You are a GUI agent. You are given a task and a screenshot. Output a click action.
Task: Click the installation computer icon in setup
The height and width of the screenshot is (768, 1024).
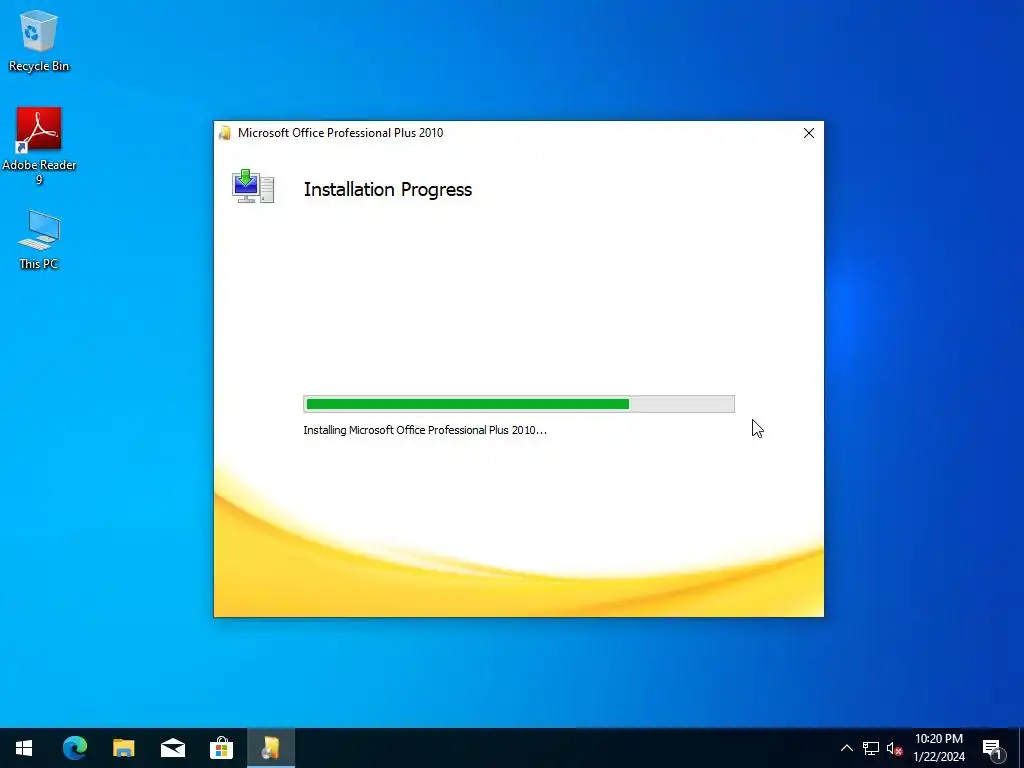253,186
